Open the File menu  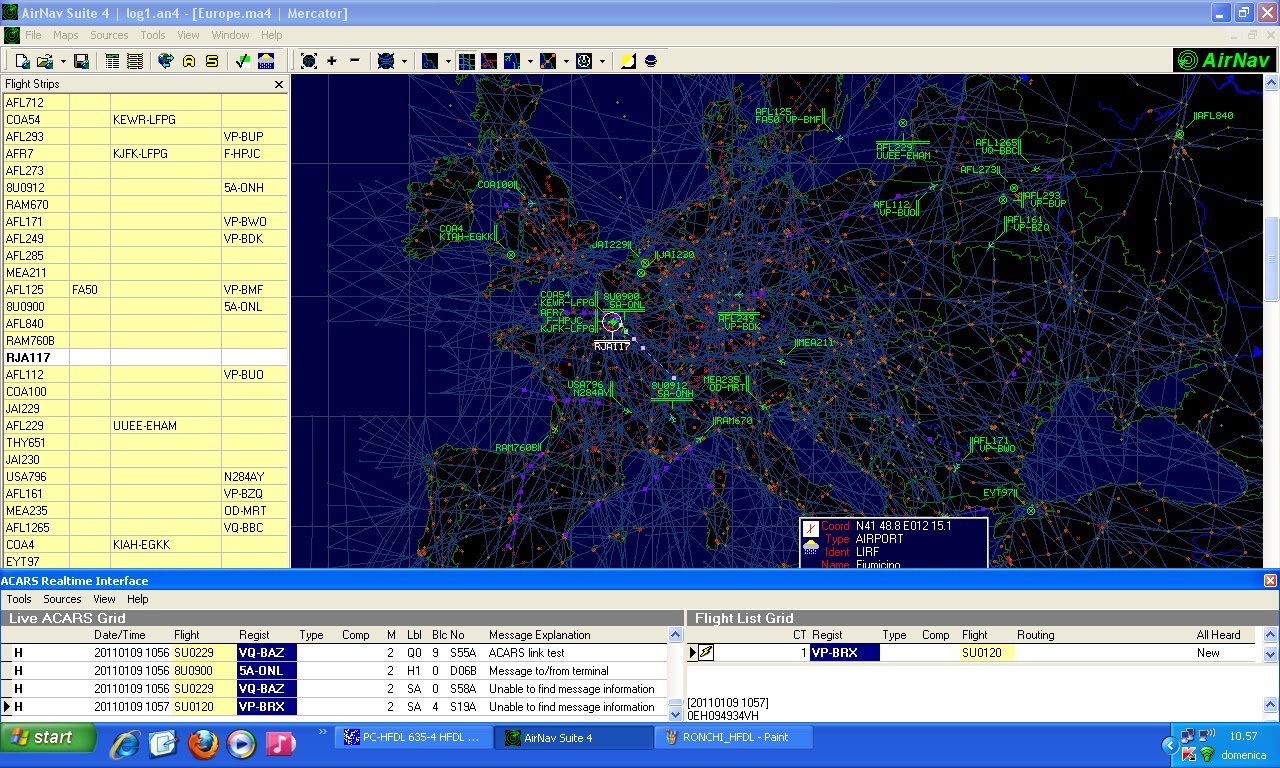[x=33, y=35]
